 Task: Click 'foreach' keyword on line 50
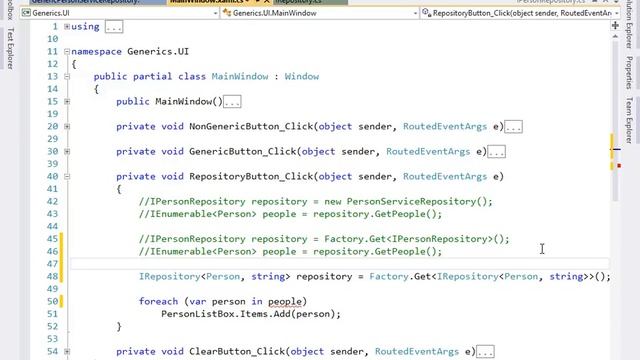coord(158,301)
